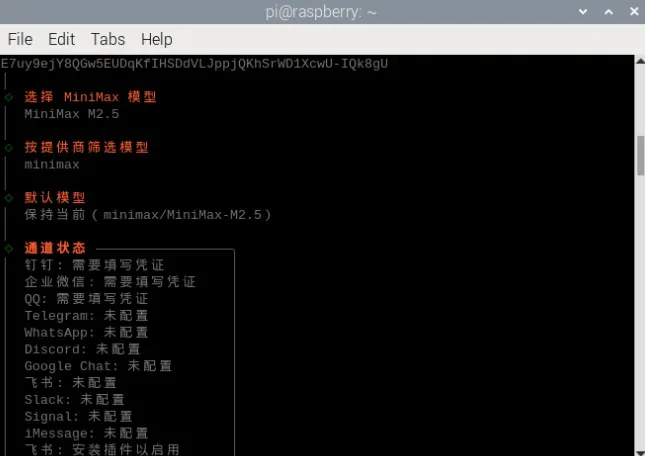Click the line Google Chat: 未配置
The width and height of the screenshot is (645, 456).
pyautogui.click(x=98, y=366)
